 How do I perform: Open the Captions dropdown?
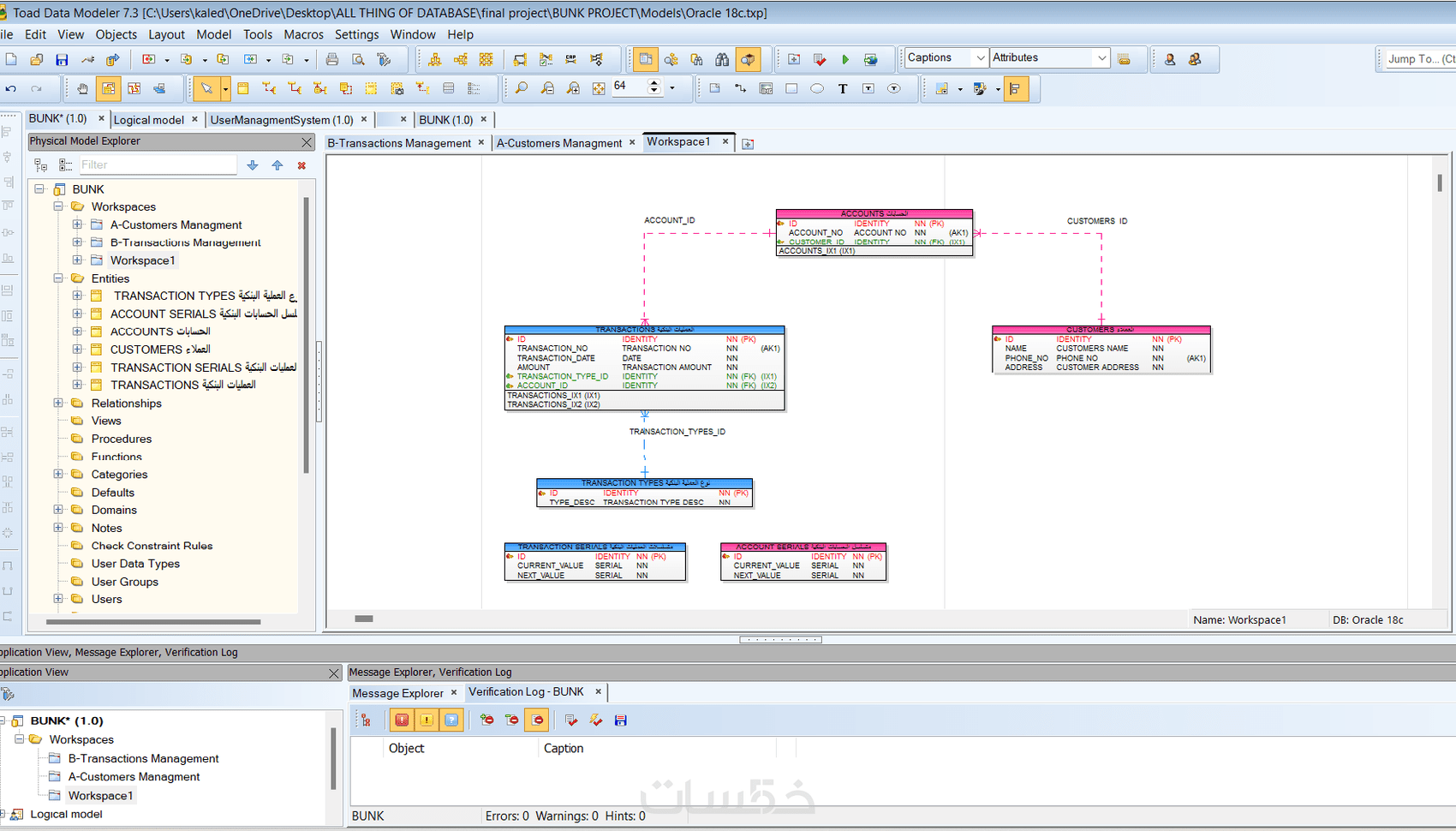pyautogui.click(x=982, y=57)
